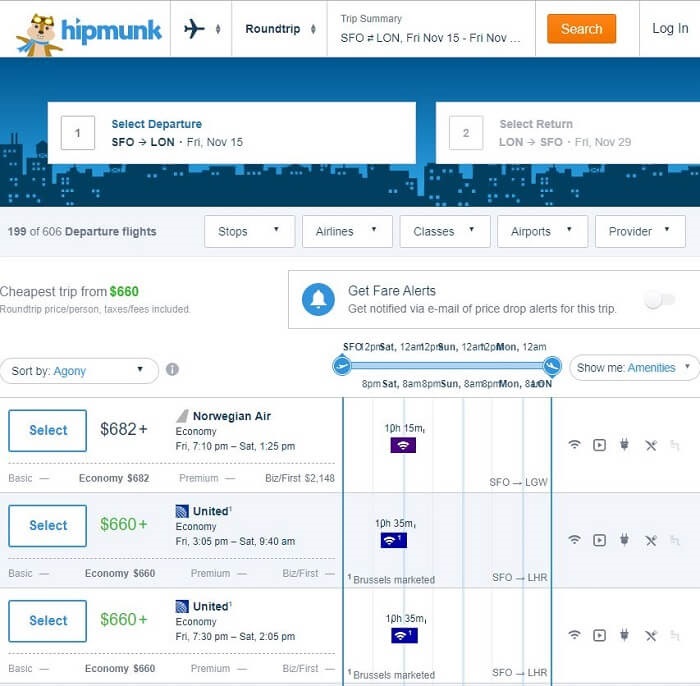Open the Airports filter dropdown
Screen dimensions: 700x686
coord(542,231)
